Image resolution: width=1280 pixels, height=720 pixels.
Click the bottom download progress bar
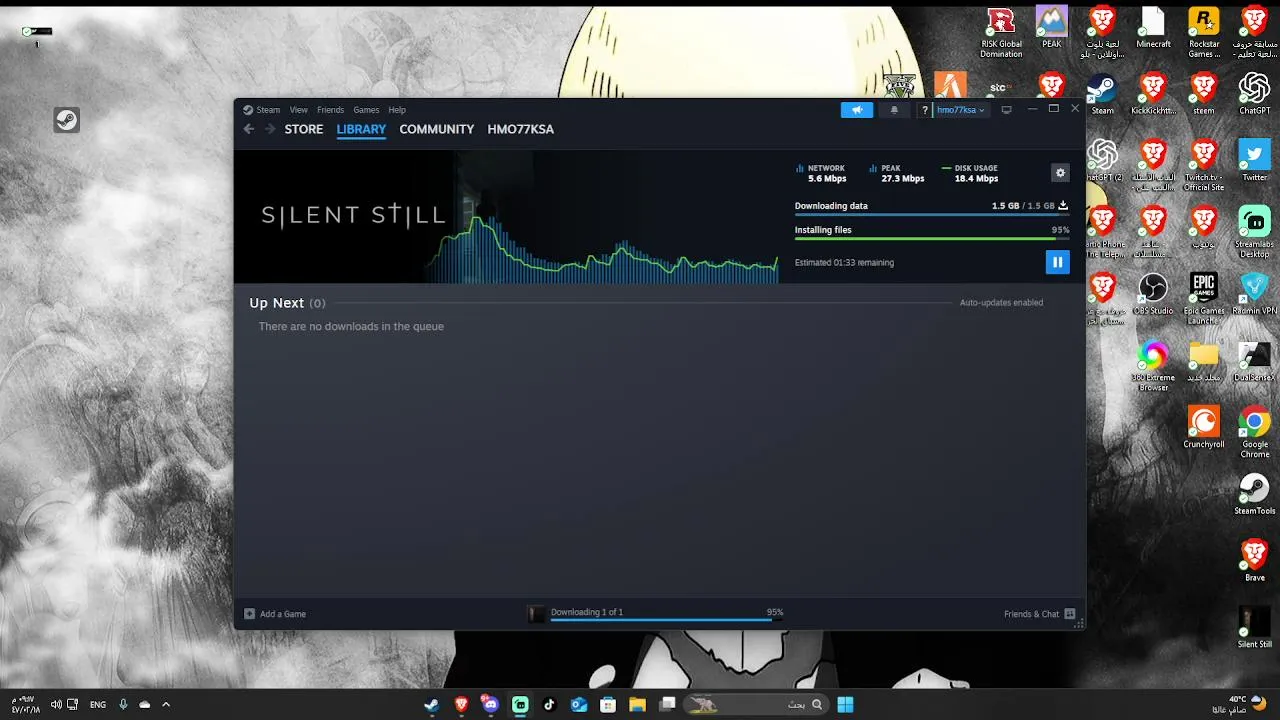pos(667,620)
